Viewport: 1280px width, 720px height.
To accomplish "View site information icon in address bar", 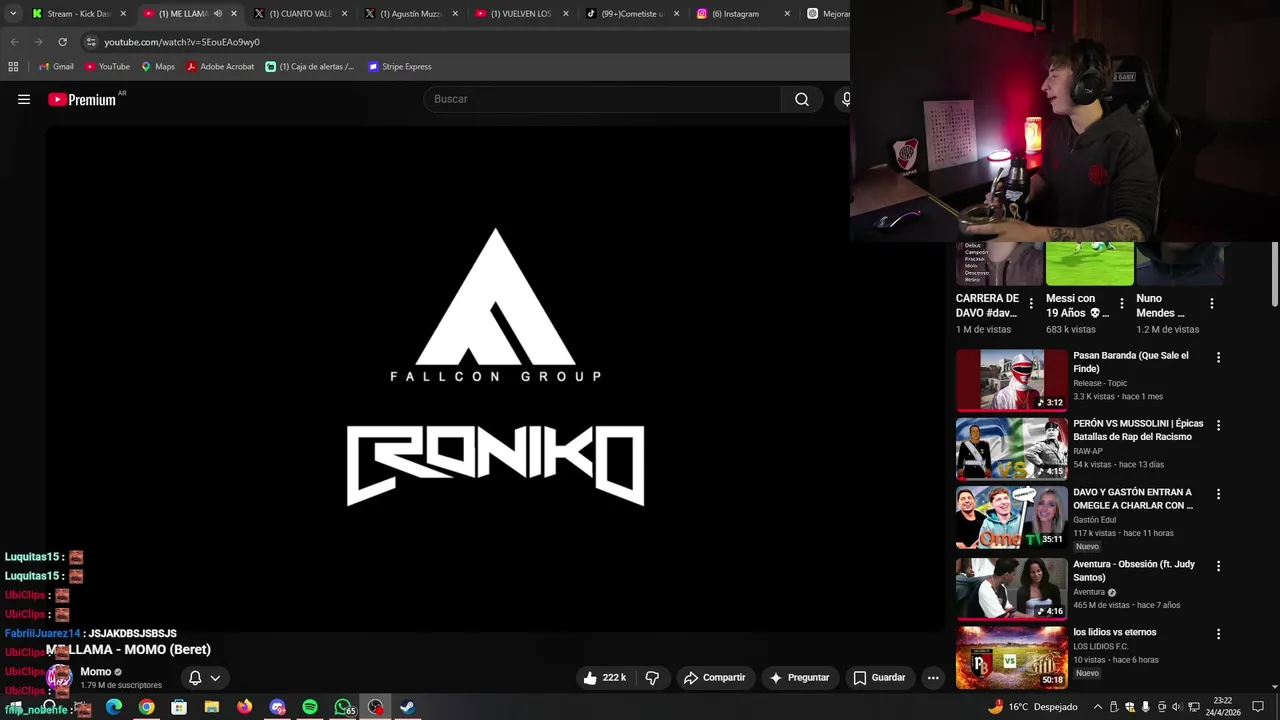I will (x=91, y=42).
